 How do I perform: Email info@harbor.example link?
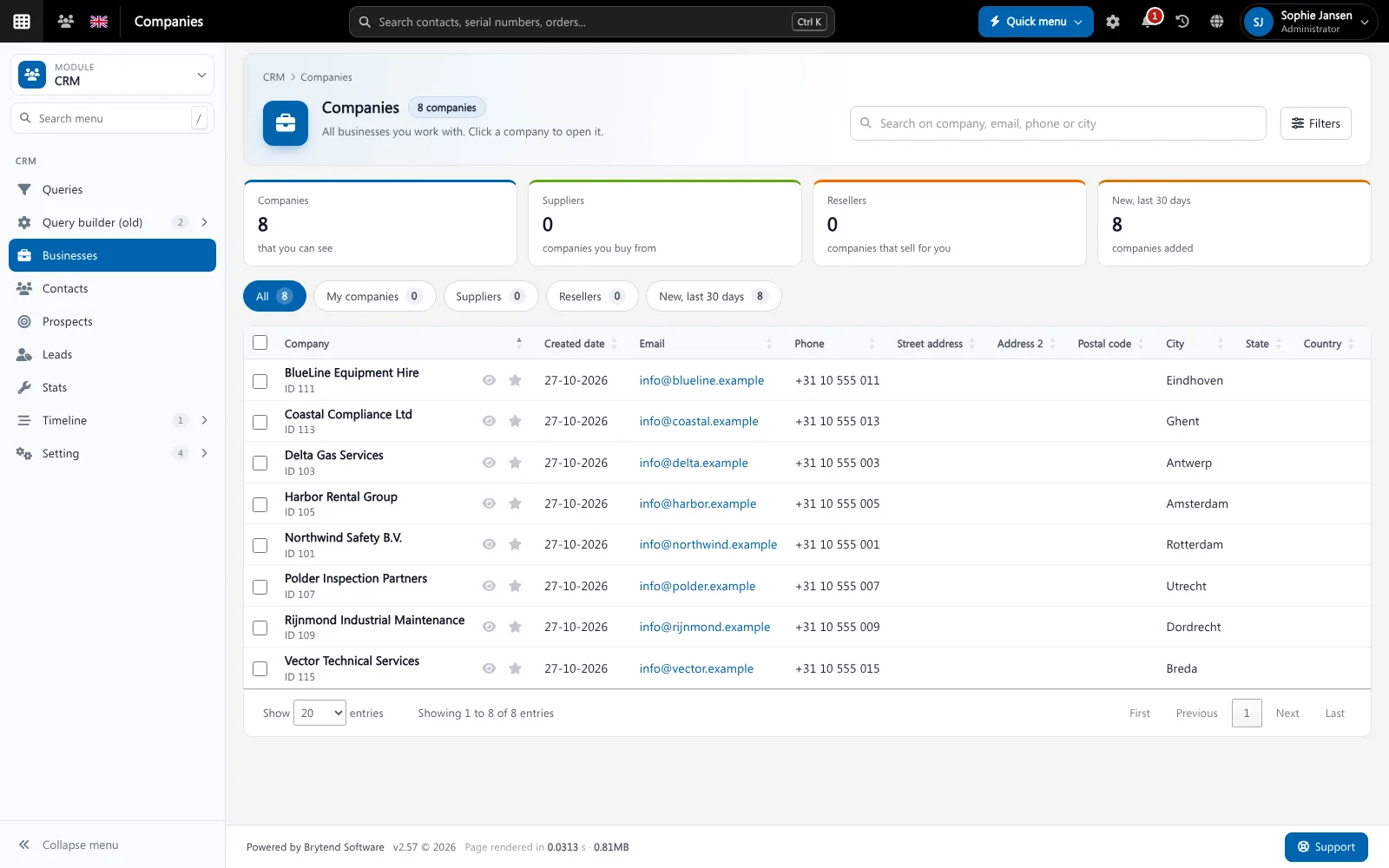[698, 503]
